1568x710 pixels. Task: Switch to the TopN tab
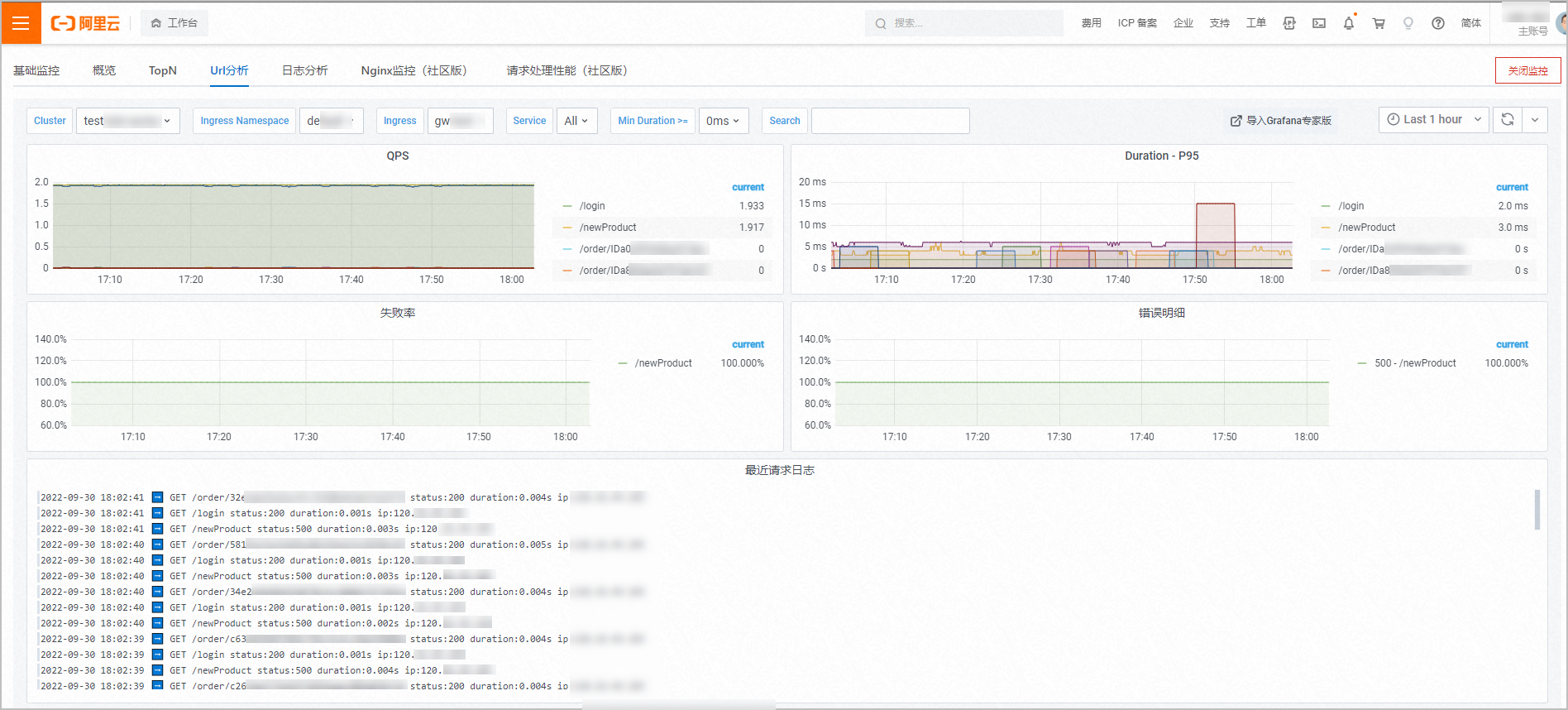[163, 70]
